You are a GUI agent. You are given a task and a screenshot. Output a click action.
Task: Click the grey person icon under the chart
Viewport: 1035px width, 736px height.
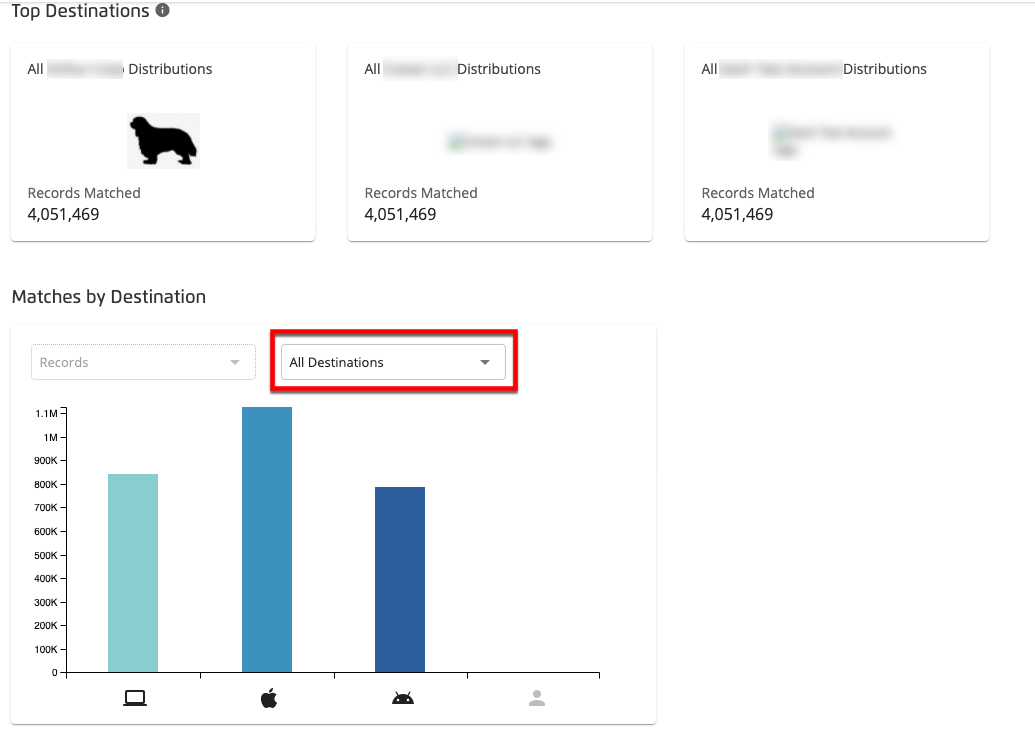[x=537, y=698]
